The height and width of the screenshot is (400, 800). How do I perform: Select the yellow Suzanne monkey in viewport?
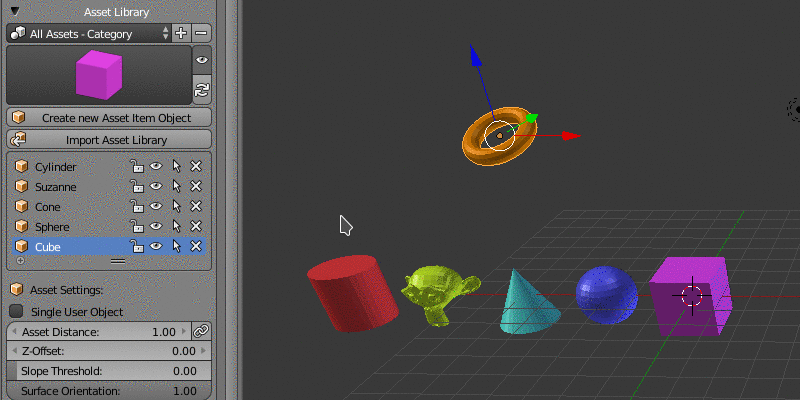(439, 295)
